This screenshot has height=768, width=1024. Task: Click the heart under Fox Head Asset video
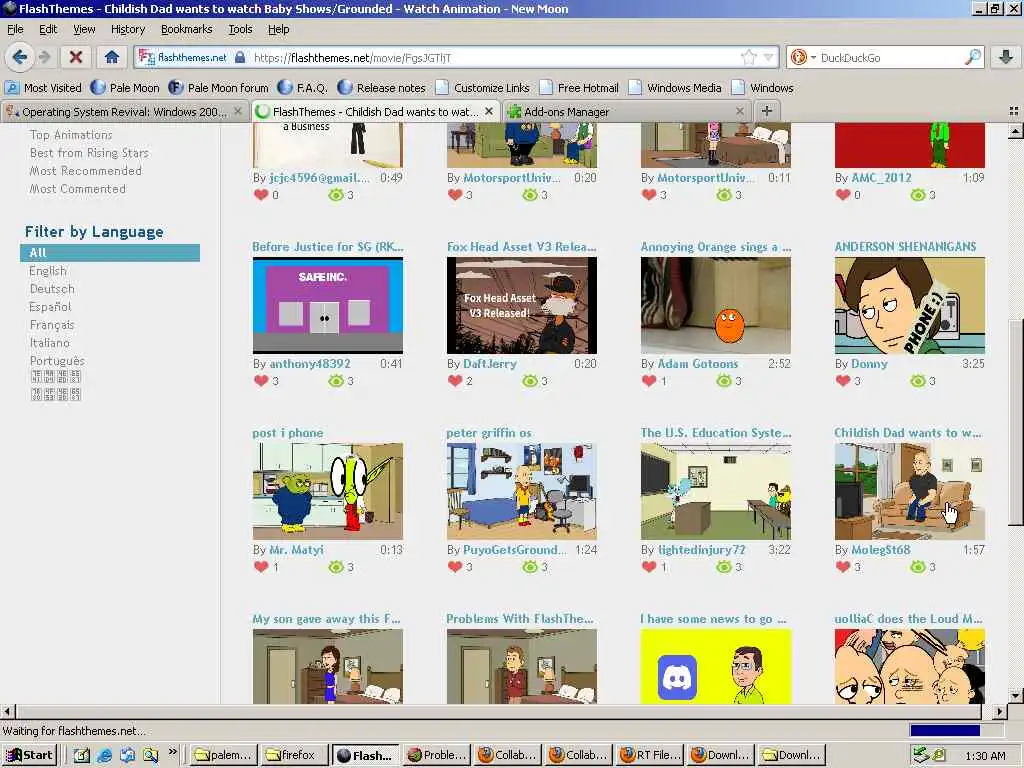[x=455, y=381]
